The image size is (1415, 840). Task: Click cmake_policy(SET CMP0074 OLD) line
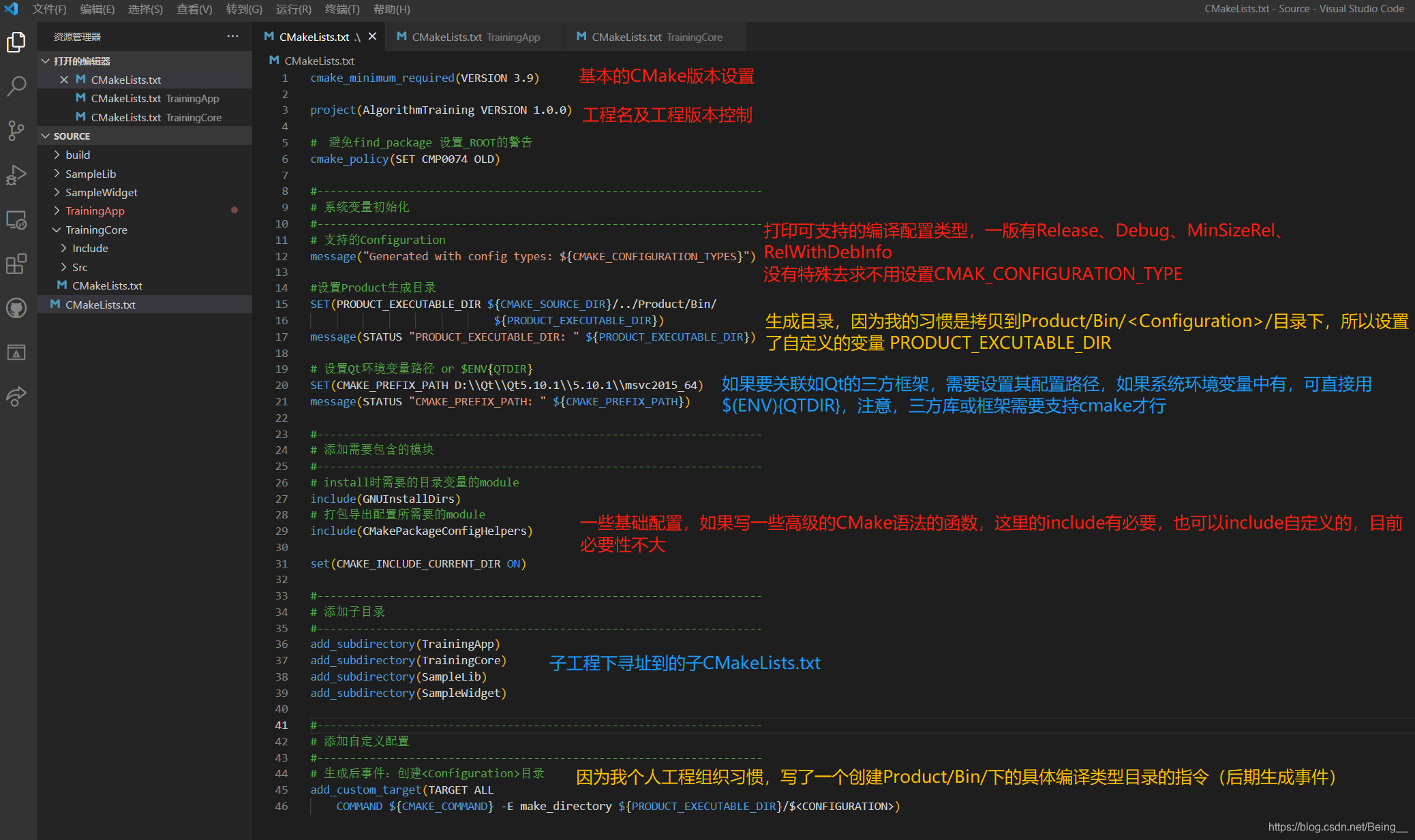tap(405, 159)
